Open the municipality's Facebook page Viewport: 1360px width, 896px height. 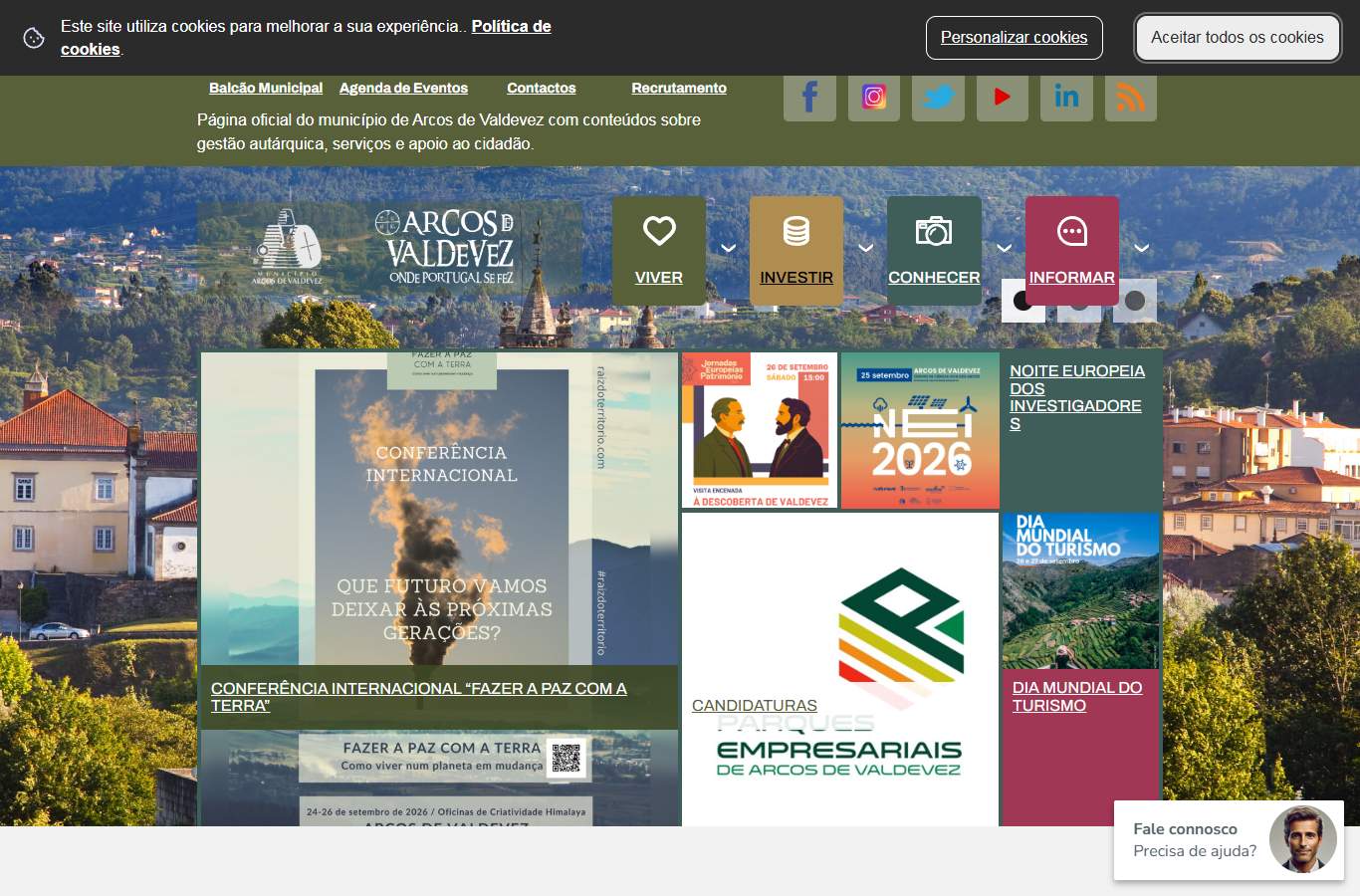click(x=809, y=97)
